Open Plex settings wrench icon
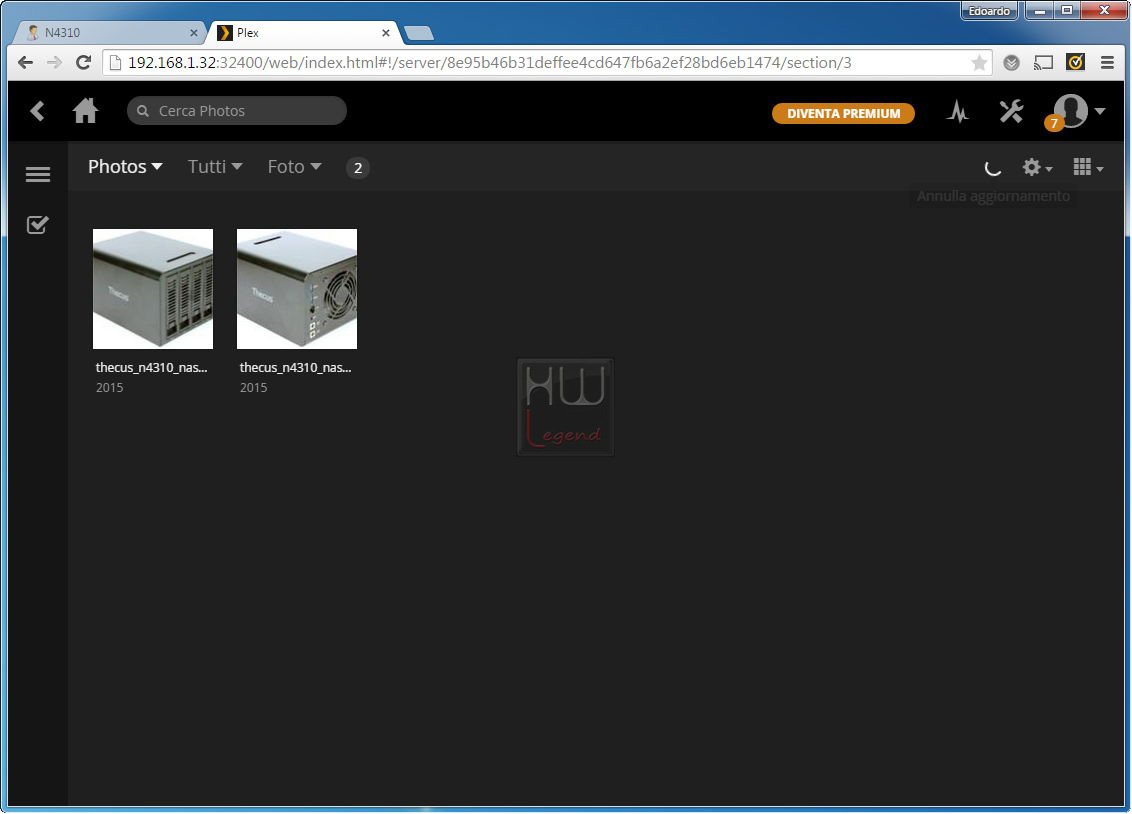This screenshot has width=1132, height=814. (x=1011, y=111)
